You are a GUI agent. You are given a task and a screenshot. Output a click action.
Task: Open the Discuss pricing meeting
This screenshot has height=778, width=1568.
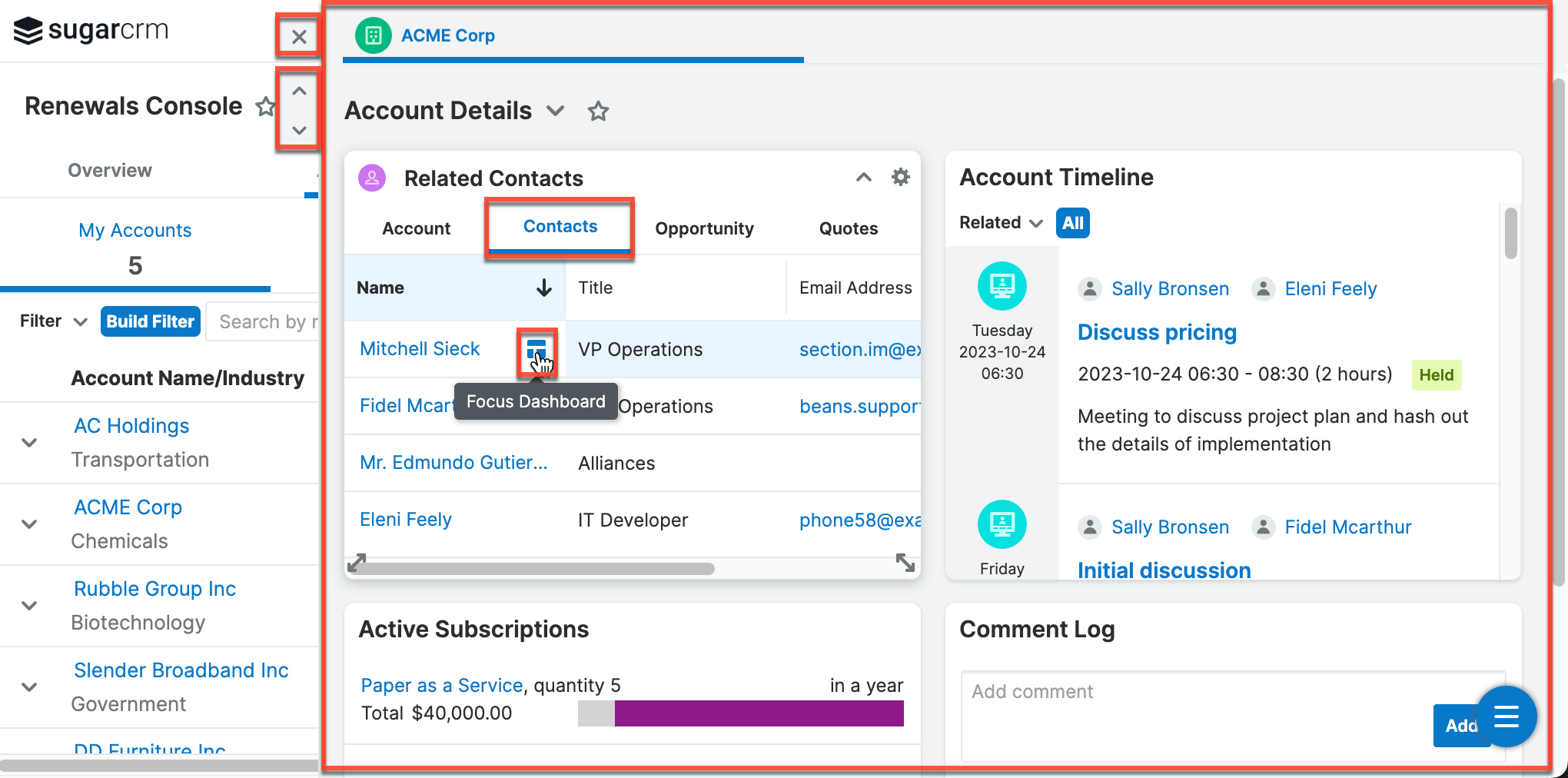point(1157,332)
